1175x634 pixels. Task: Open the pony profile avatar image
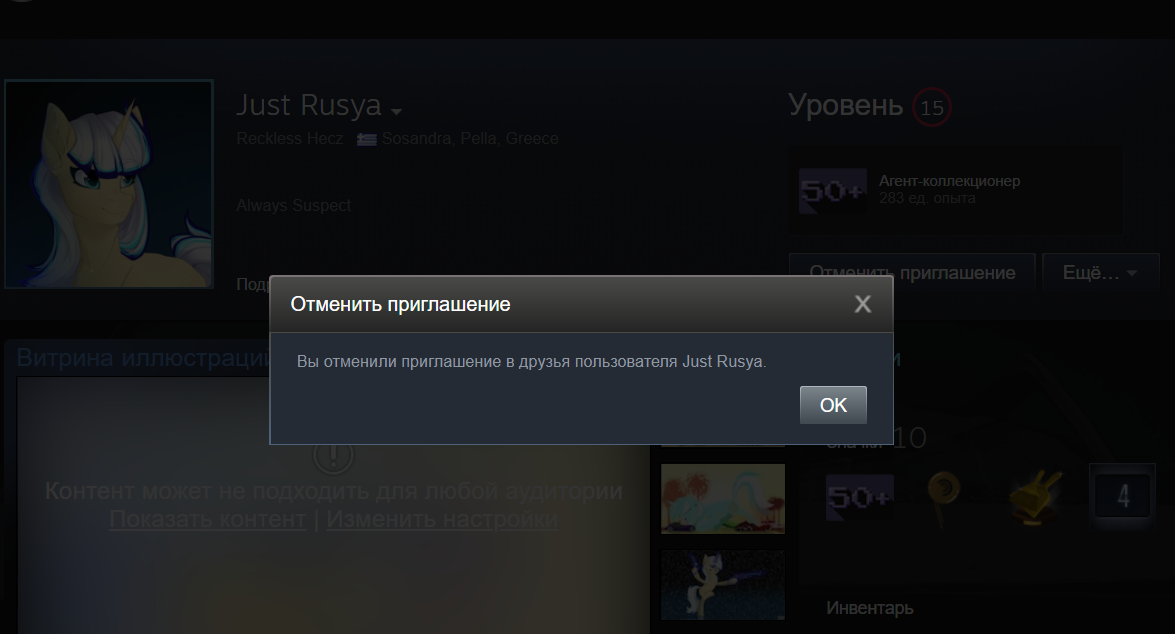(109, 184)
